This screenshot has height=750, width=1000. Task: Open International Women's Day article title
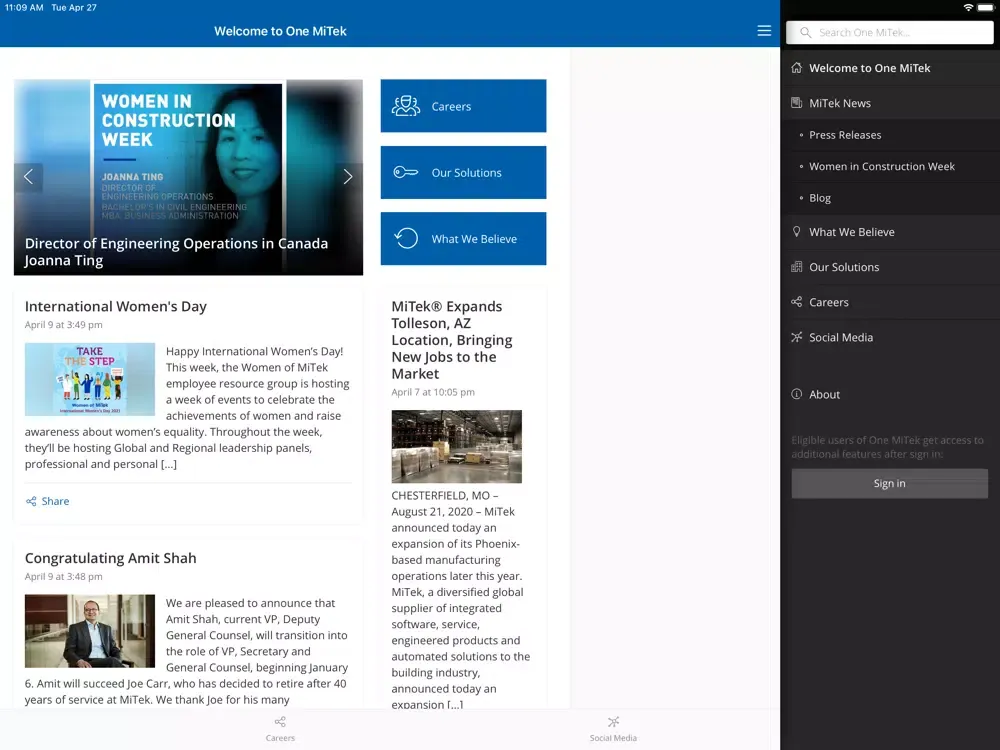(115, 307)
